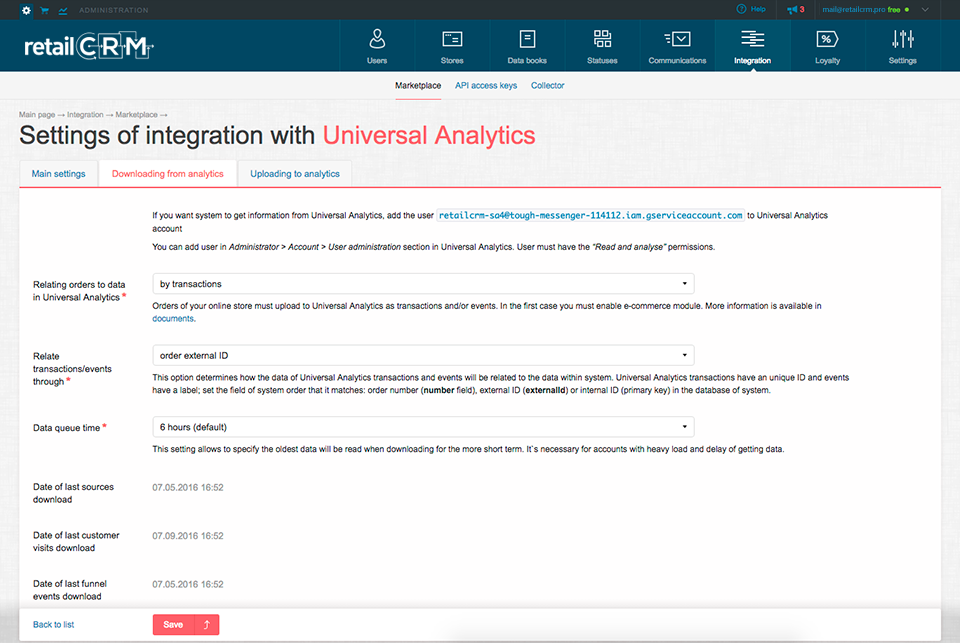Open the analytics chart icon

point(63,10)
